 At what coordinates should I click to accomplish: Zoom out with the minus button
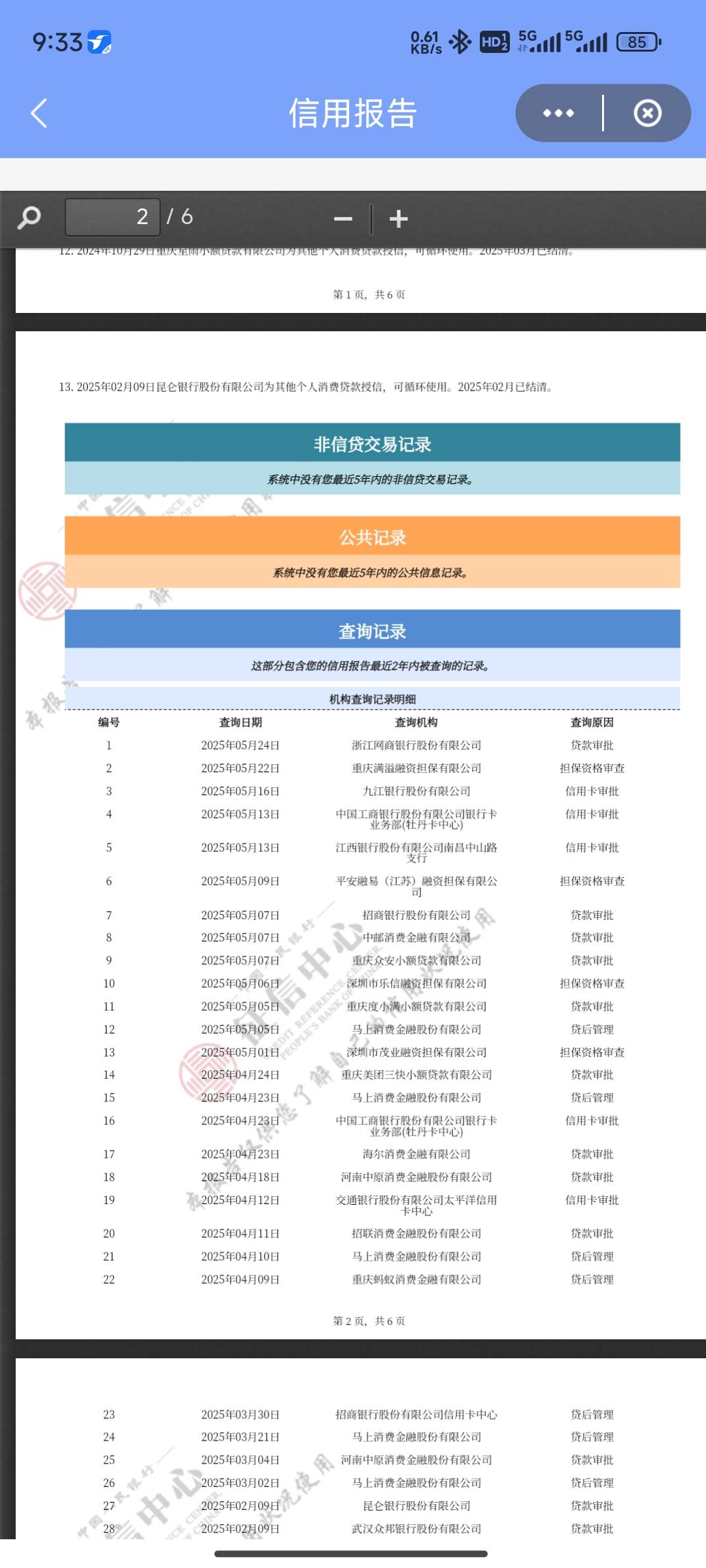(x=343, y=219)
